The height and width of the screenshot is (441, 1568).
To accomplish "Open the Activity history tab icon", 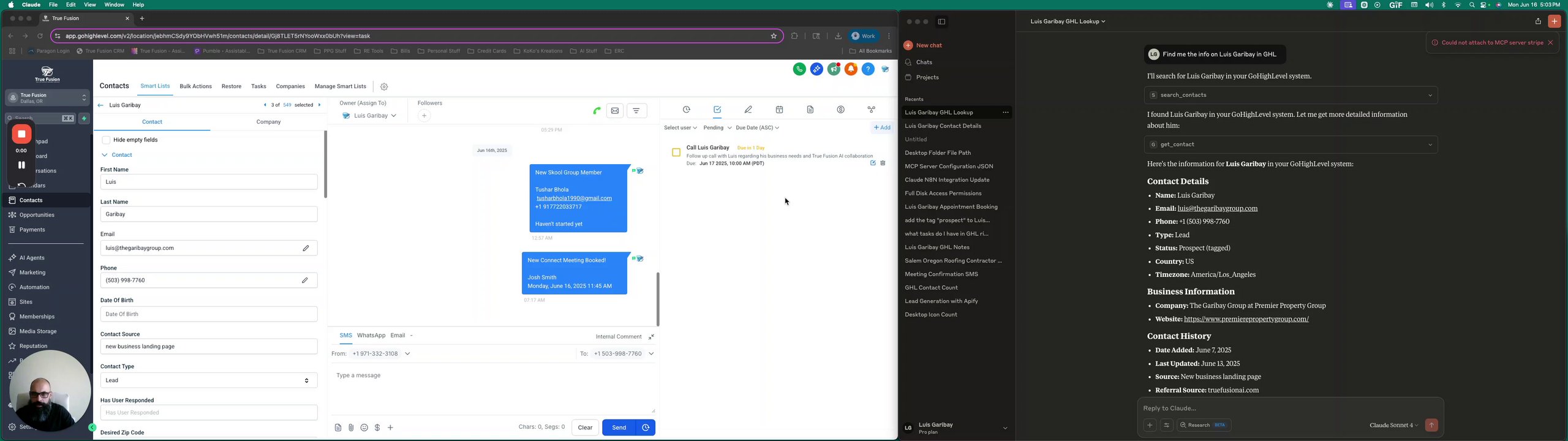I will click(x=687, y=110).
